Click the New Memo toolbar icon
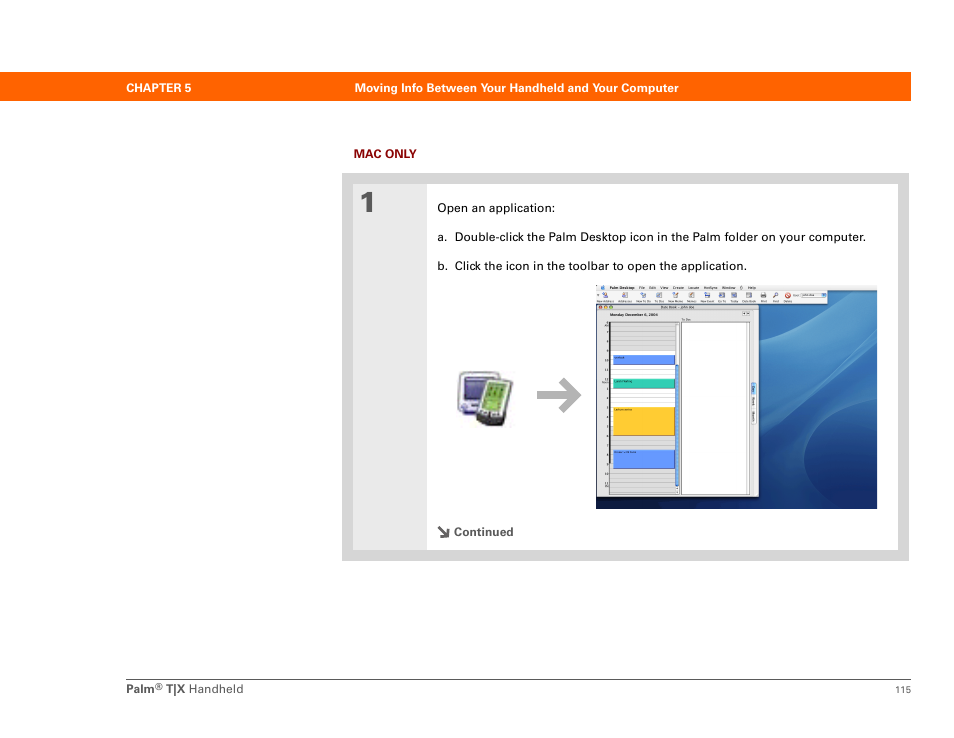This screenshot has height=738, width=954. pos(675,295)
